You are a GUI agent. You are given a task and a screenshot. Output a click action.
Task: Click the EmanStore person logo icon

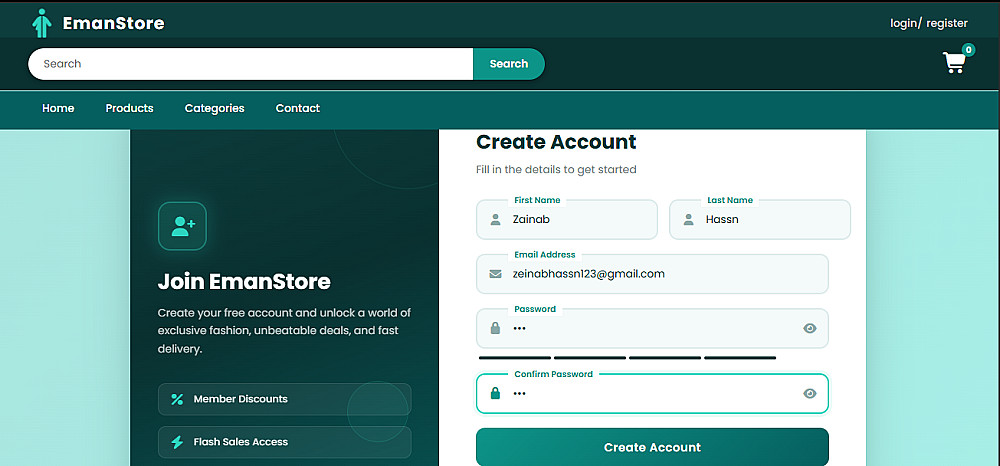(41, 24)
